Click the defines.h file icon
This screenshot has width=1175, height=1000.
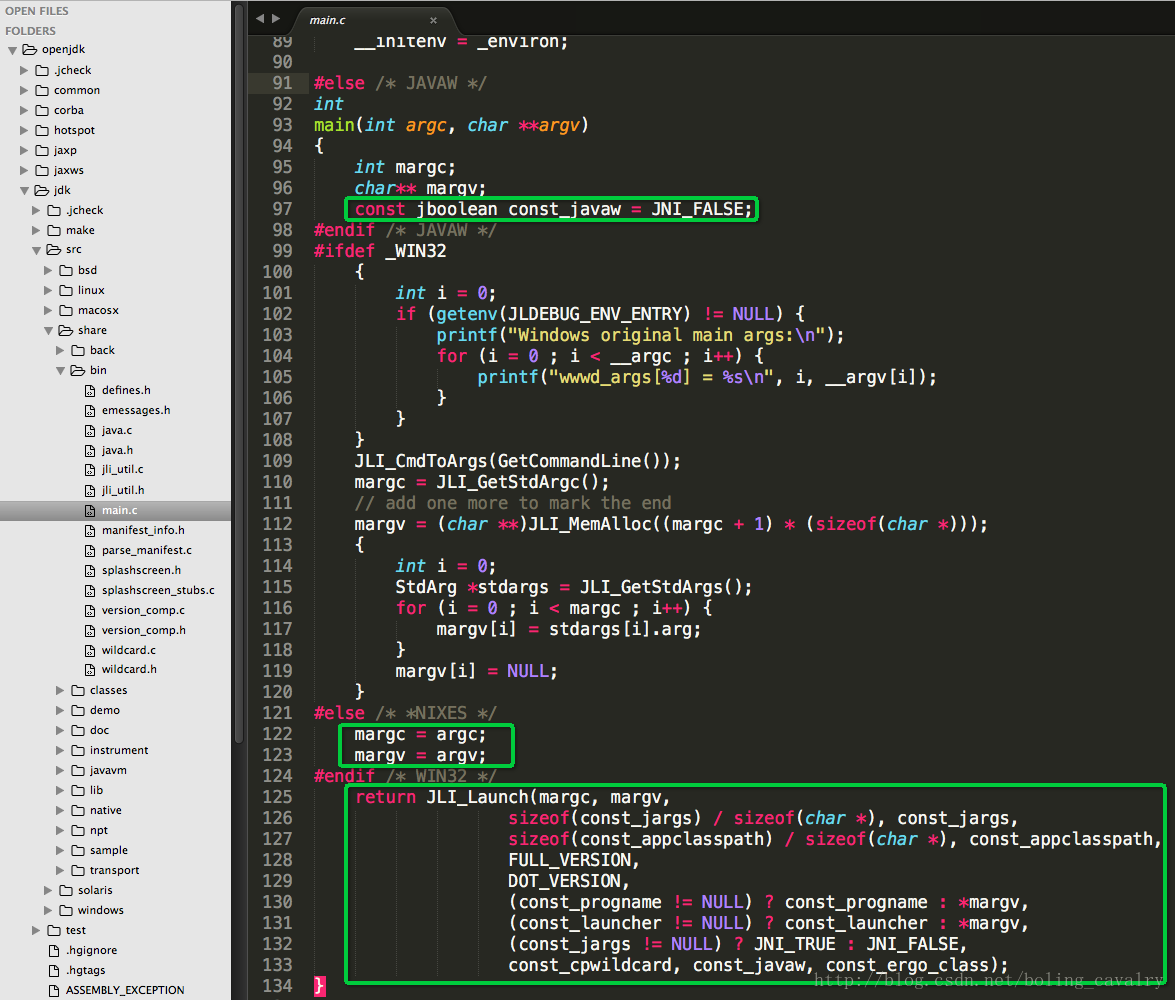point(90,391)
